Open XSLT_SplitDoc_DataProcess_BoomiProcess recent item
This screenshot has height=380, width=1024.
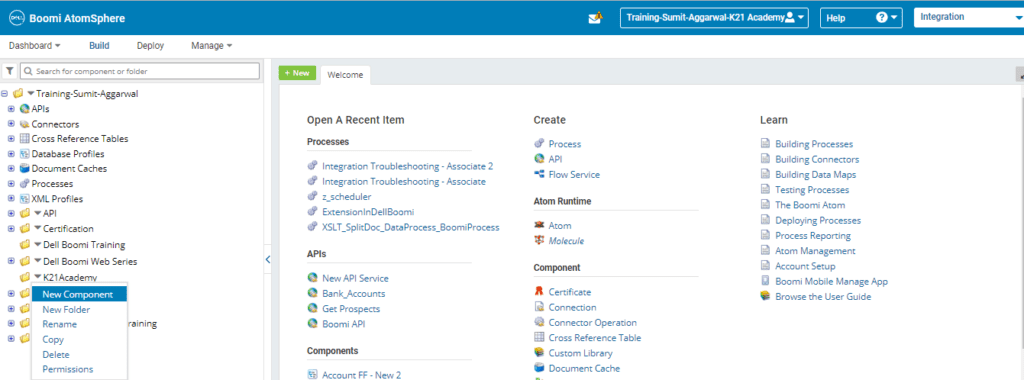(411, 227)
